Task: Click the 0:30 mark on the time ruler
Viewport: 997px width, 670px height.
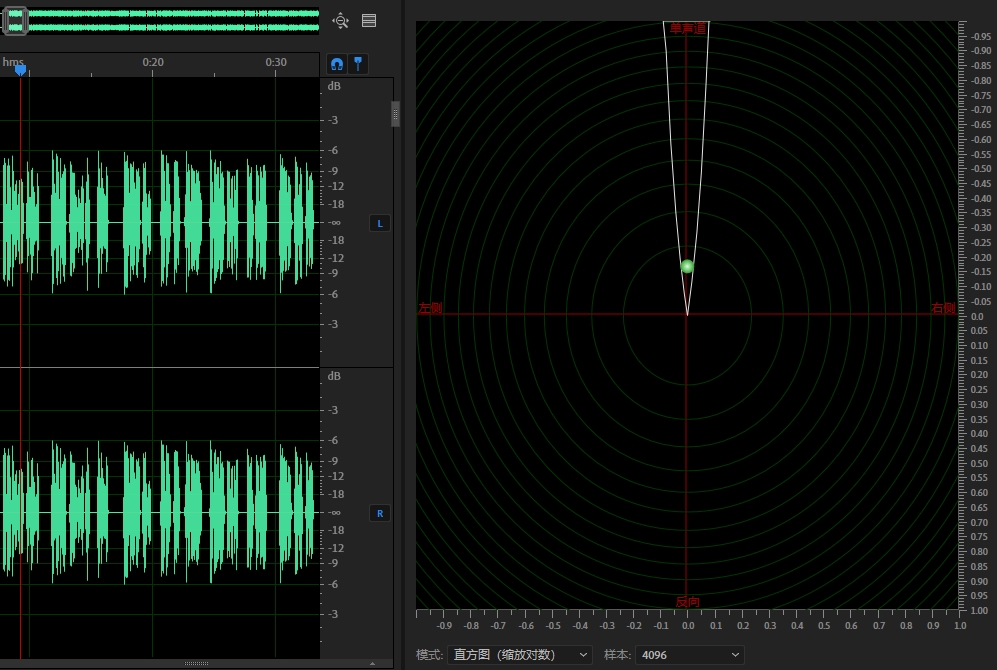Action: pos(276,62)
